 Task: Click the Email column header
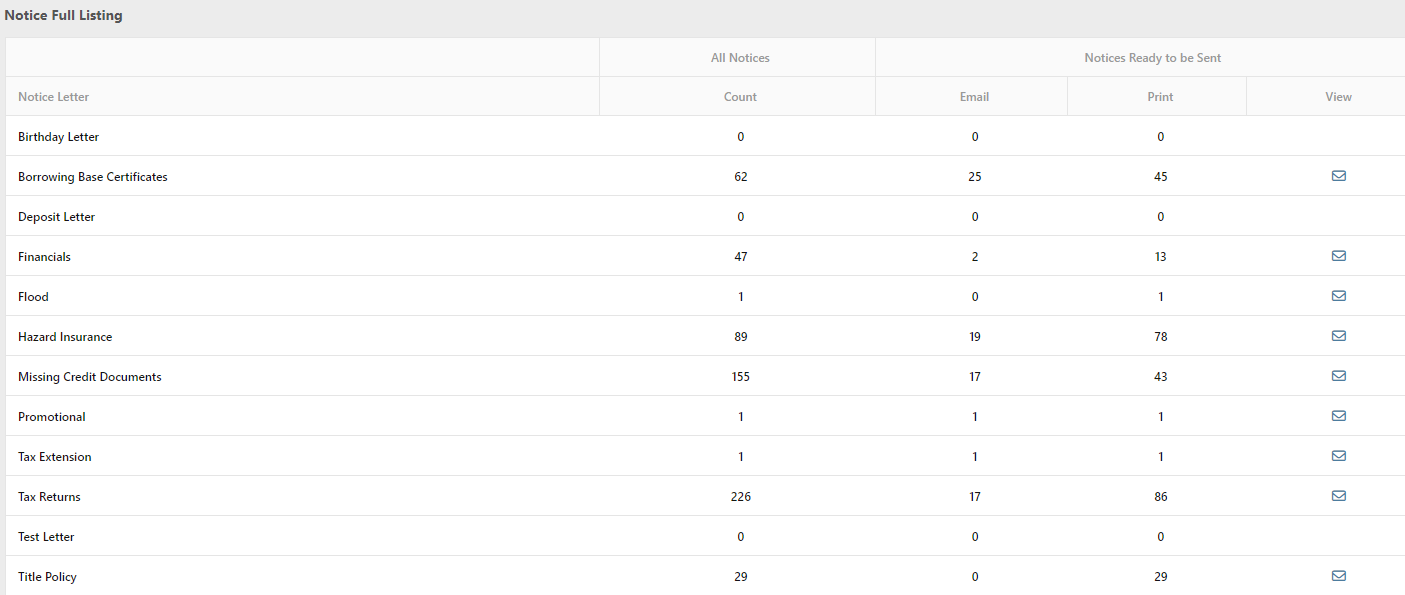(974, 97)
